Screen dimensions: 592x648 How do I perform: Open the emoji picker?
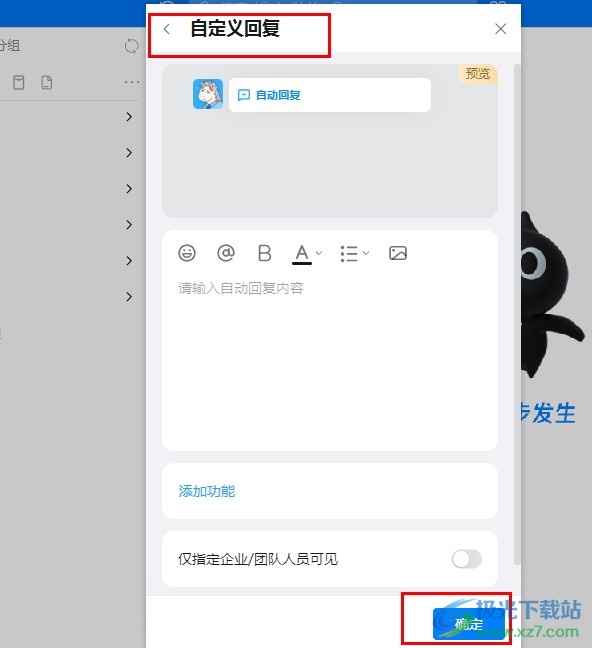tap(187, 253)
